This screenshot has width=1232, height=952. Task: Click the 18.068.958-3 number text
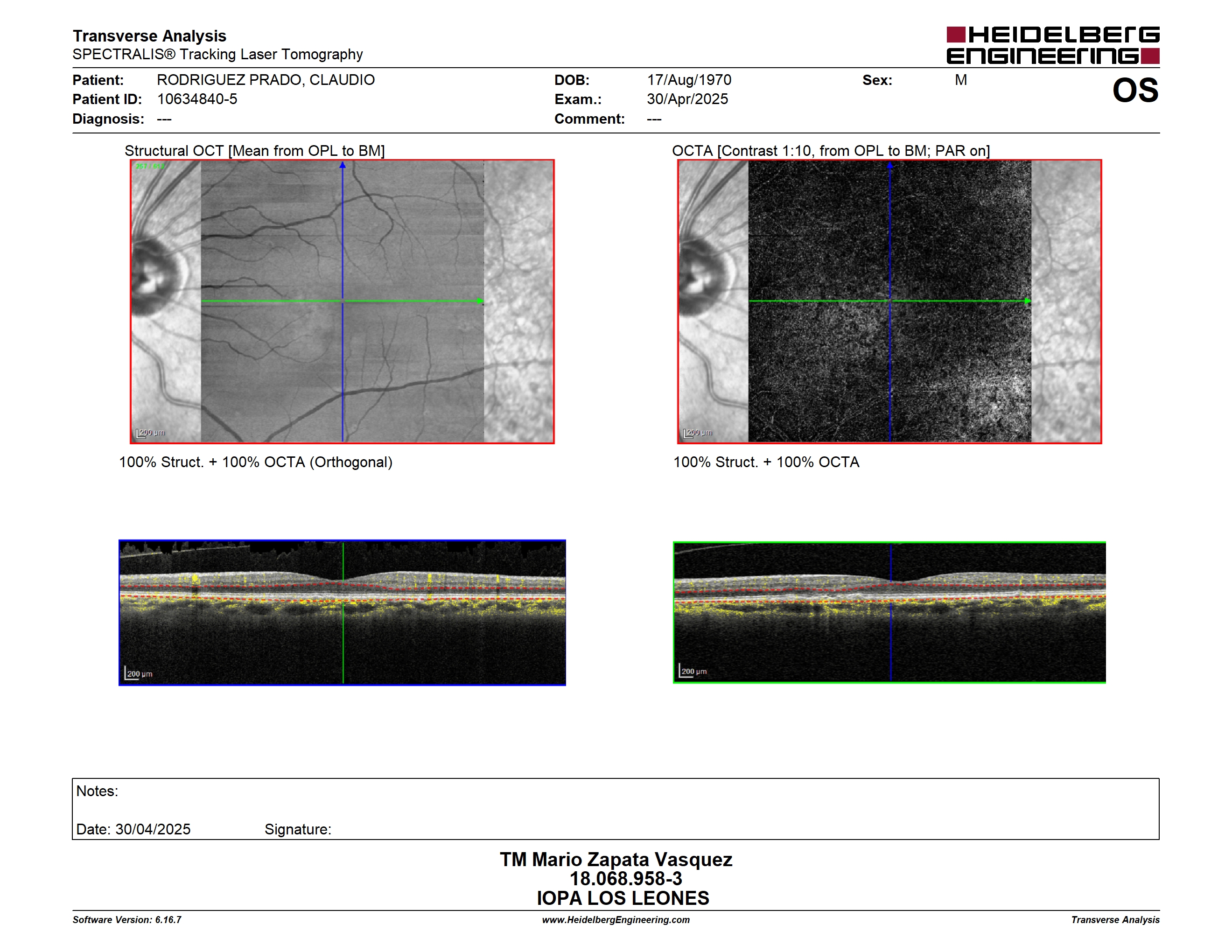click(626, 879)
